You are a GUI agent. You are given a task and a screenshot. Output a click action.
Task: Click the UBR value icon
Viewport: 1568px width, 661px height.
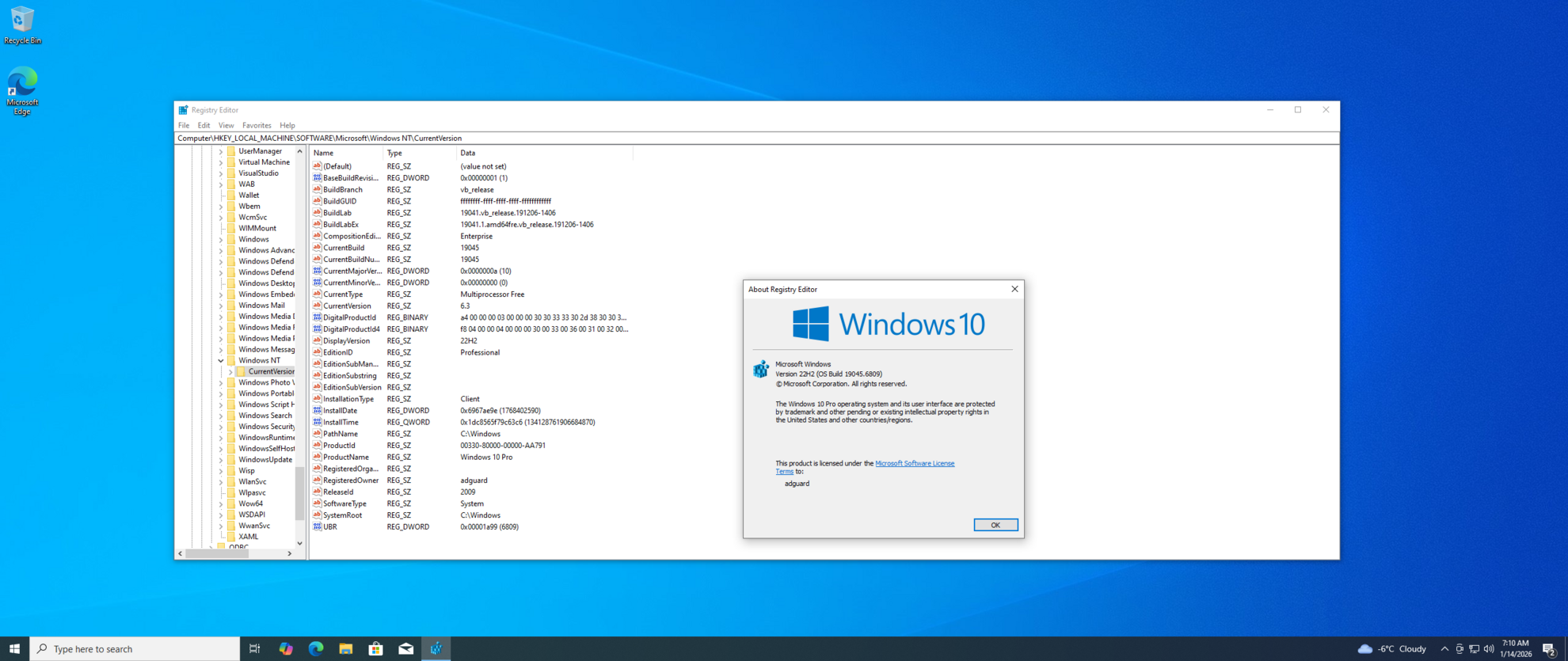coord(317,526)
